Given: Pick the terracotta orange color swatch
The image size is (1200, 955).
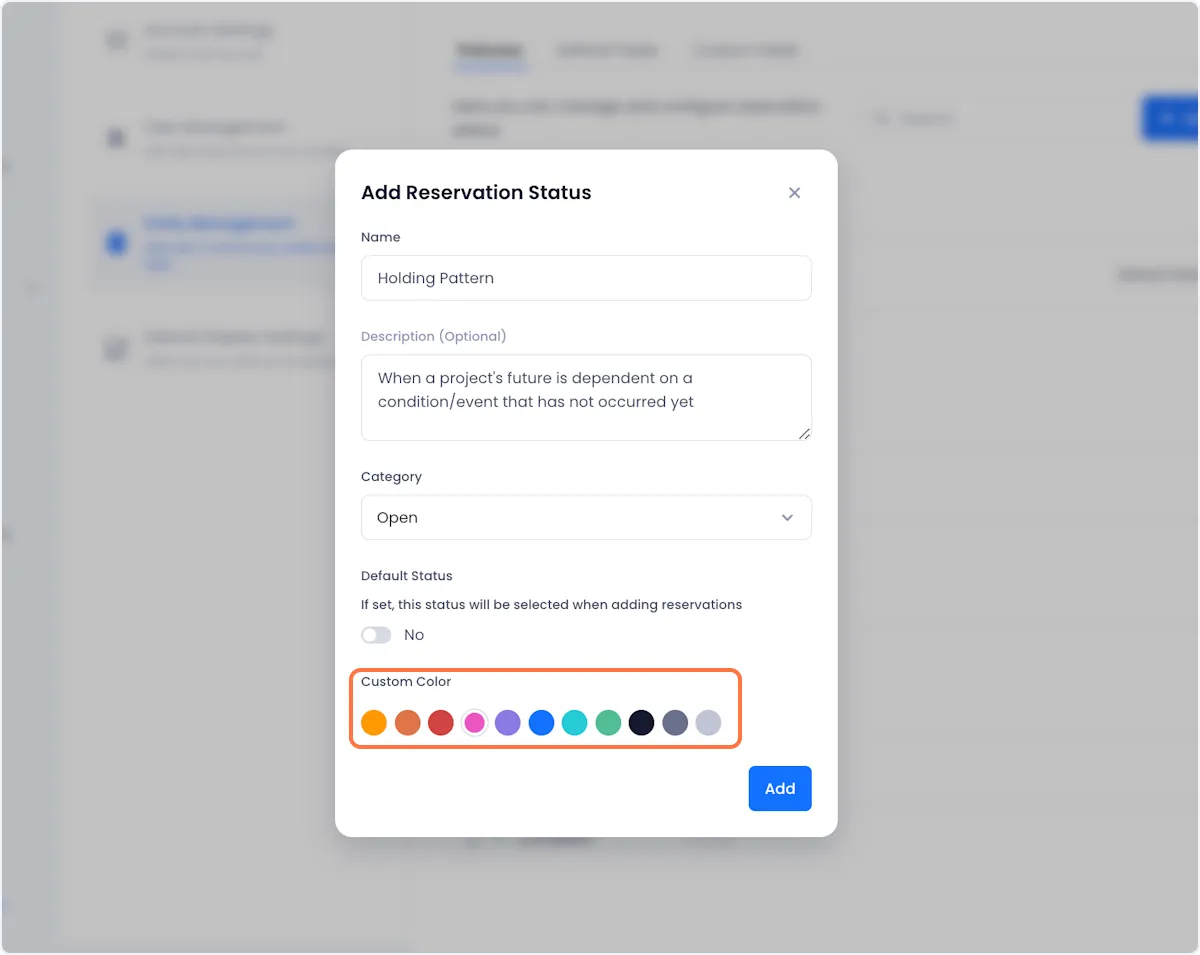Looking at the screenshot, I should pyautogui.click(x=407, y=722).
